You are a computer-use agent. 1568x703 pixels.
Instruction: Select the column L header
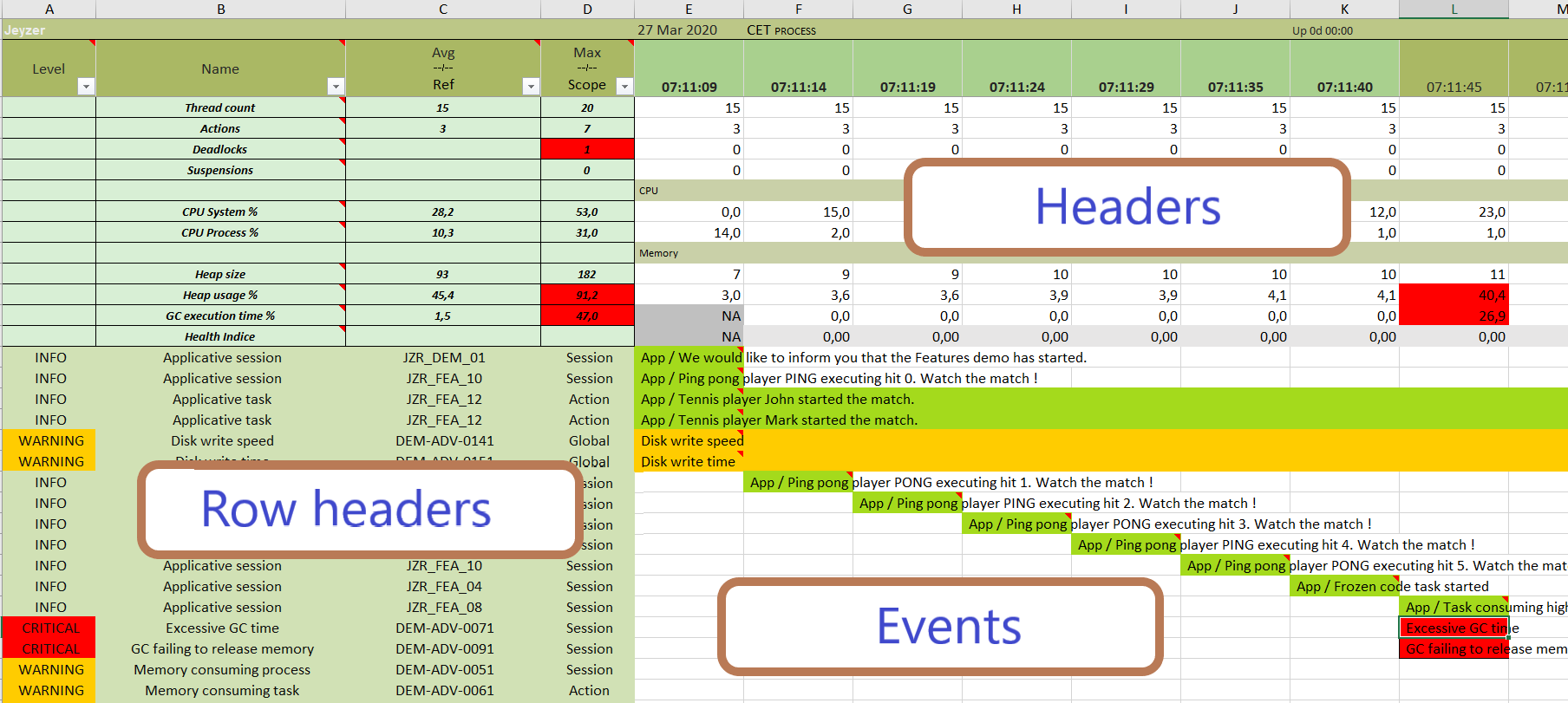pos(1454,9)
